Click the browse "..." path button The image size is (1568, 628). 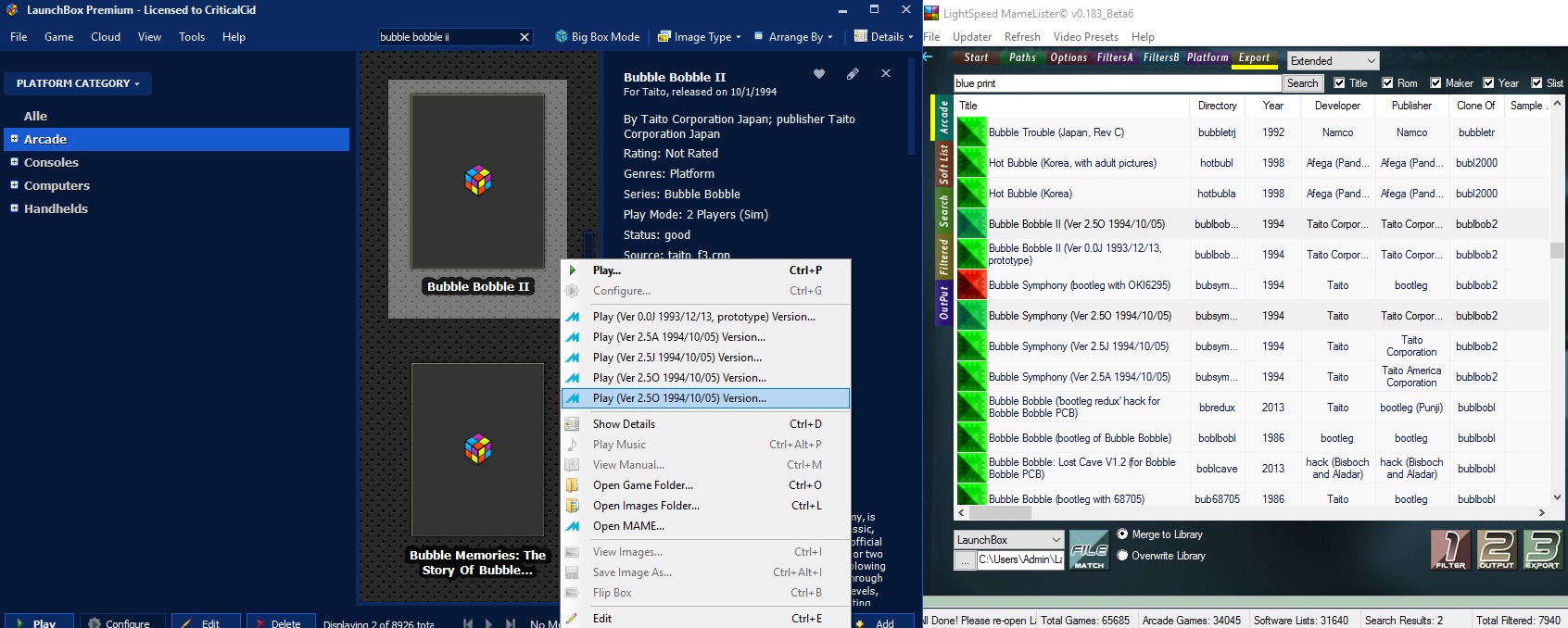coord(965,560)
